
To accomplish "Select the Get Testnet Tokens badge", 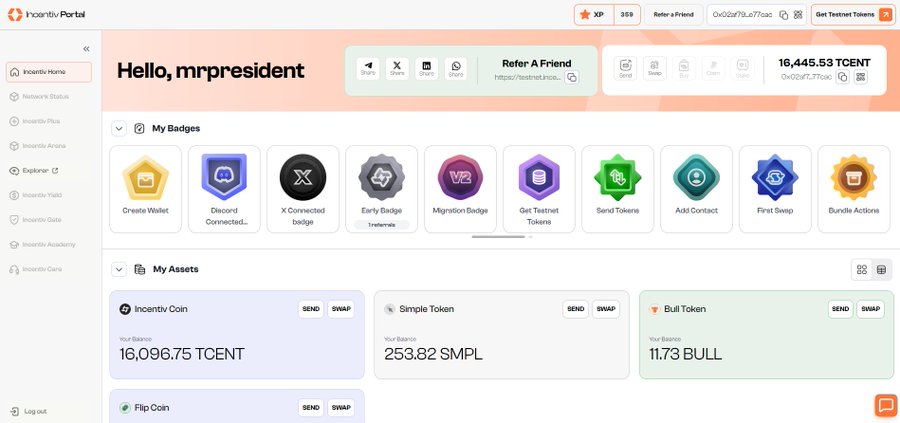I will [x=539, y=189].
